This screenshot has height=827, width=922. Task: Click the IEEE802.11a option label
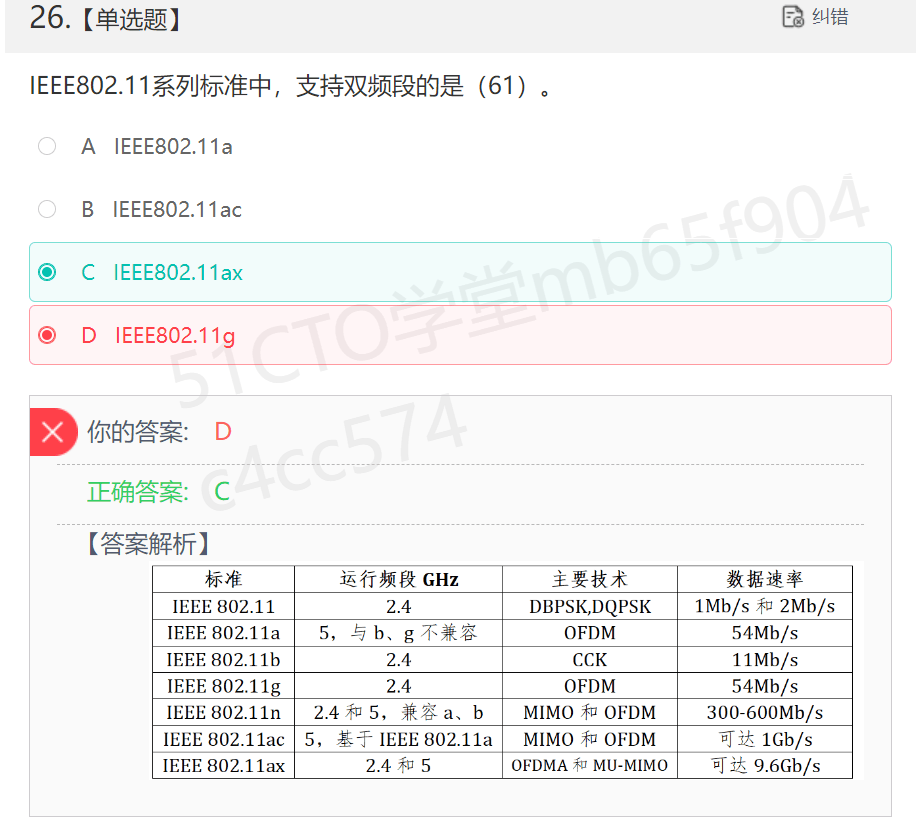[173, 146]
